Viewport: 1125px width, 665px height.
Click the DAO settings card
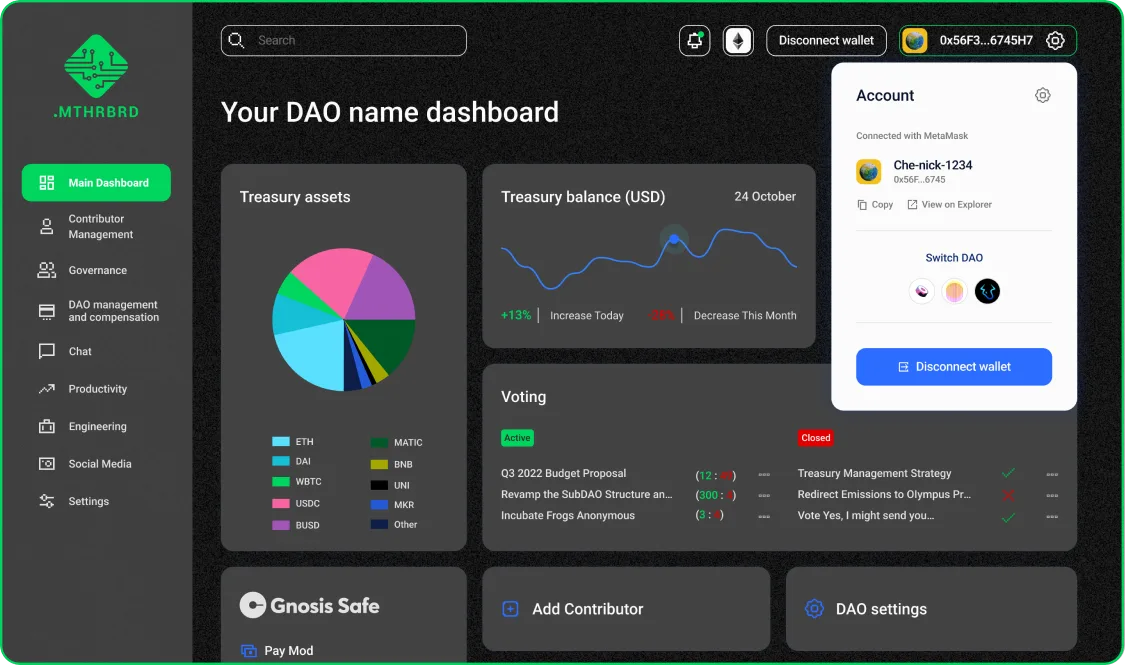[x=931, y=609]
